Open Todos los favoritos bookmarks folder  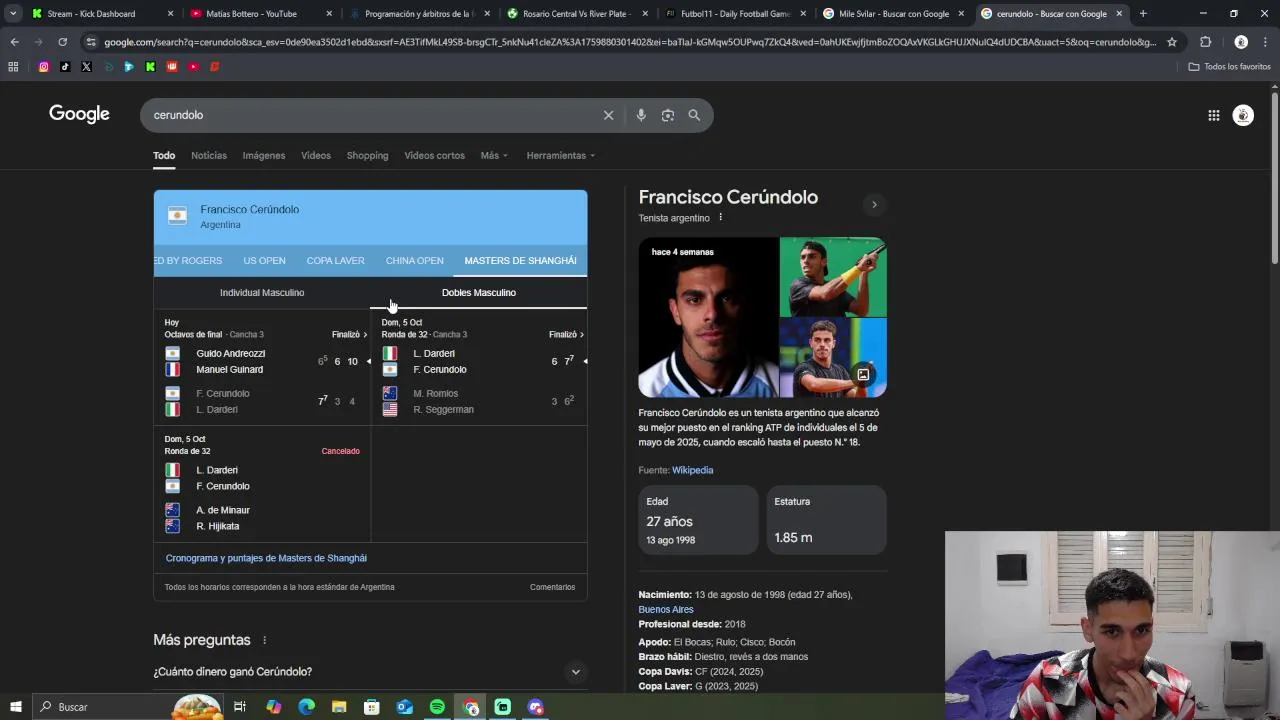click(1229, 67)
